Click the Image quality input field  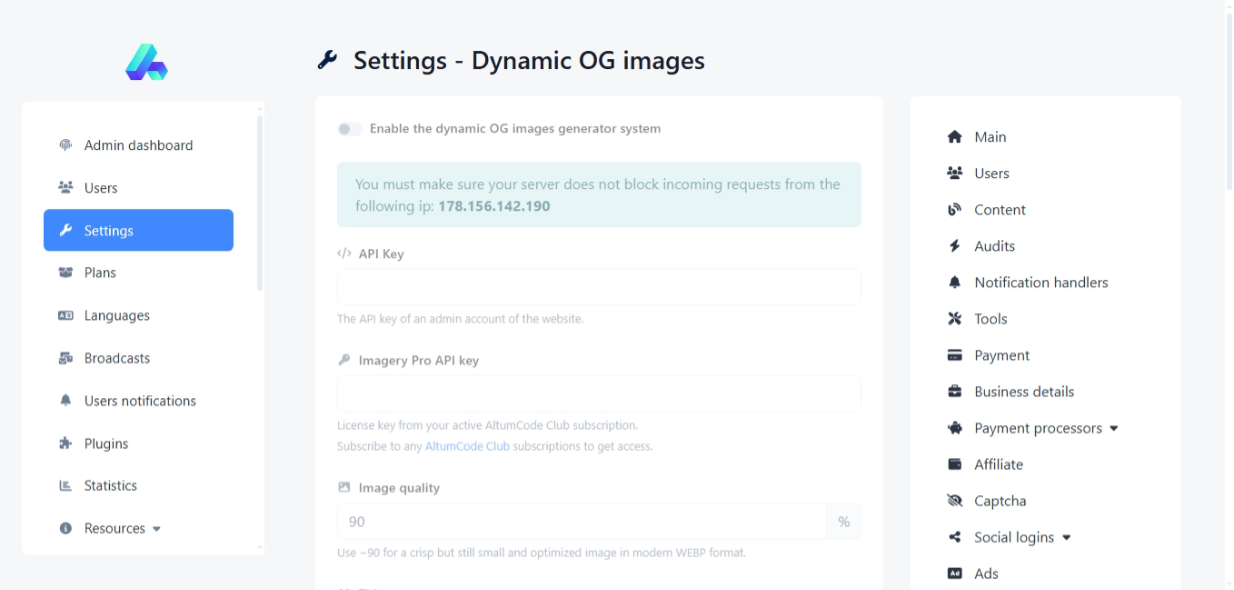click(581, 522)
